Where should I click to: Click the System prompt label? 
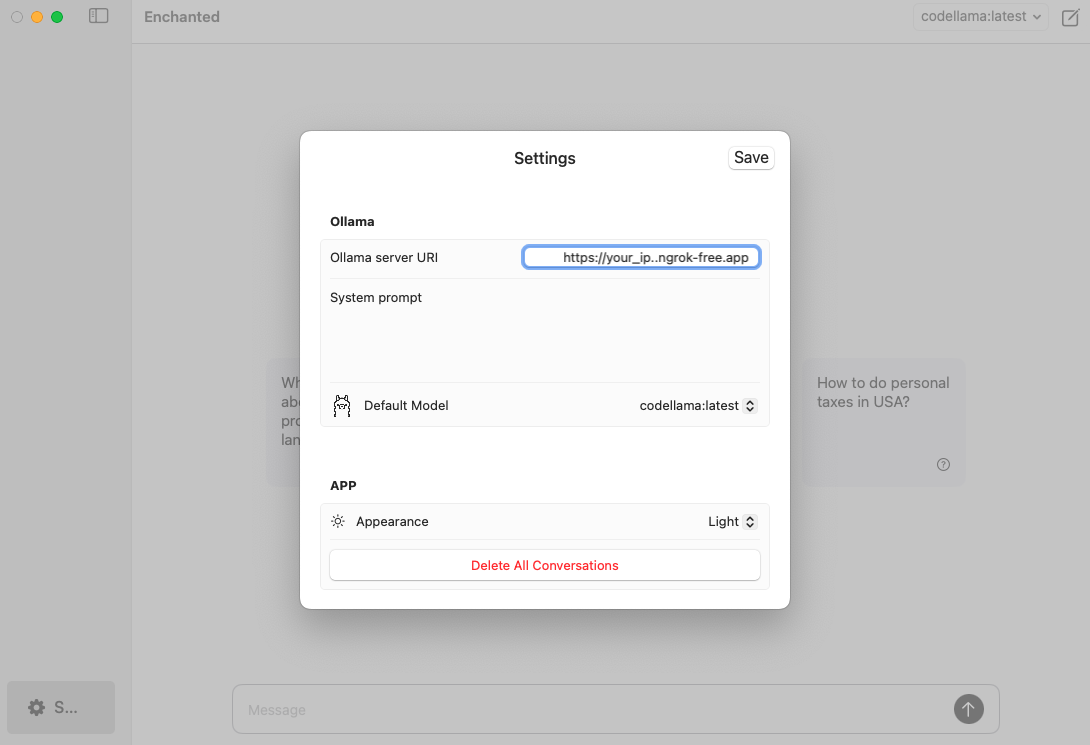tap(375, 297)
